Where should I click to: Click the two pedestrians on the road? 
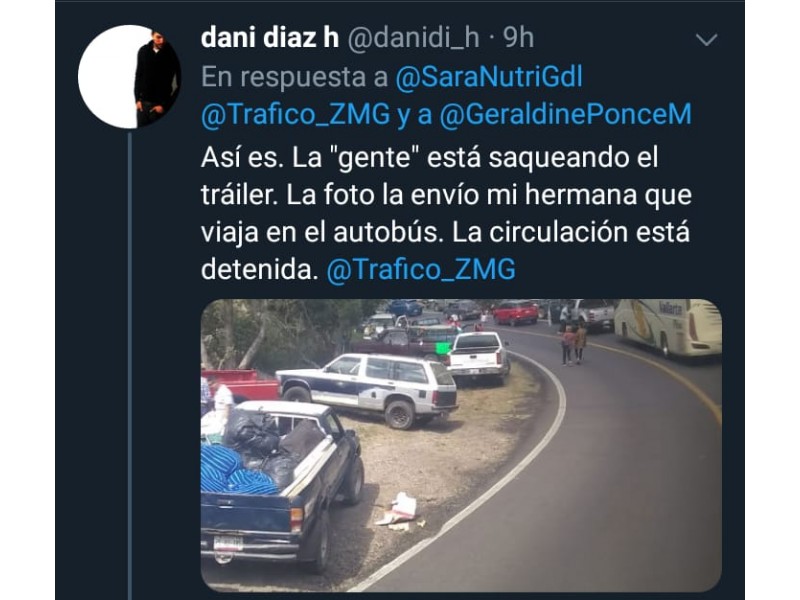[574, 344]
